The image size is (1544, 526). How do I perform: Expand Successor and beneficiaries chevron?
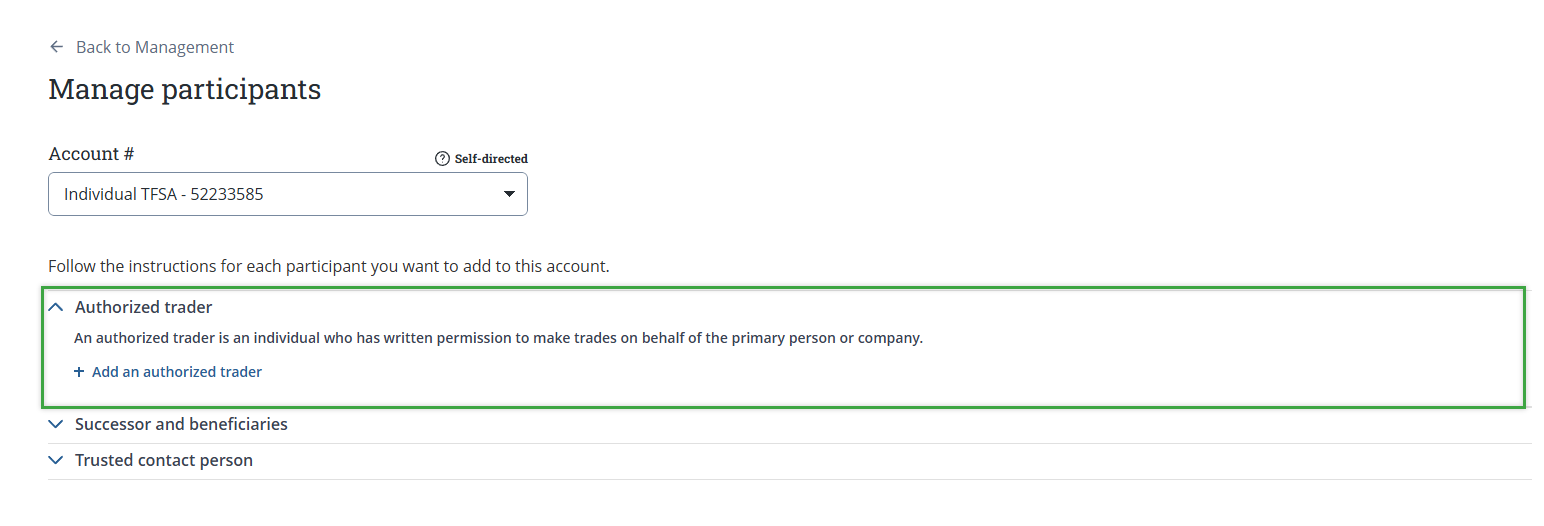click(x=56, y=424)
